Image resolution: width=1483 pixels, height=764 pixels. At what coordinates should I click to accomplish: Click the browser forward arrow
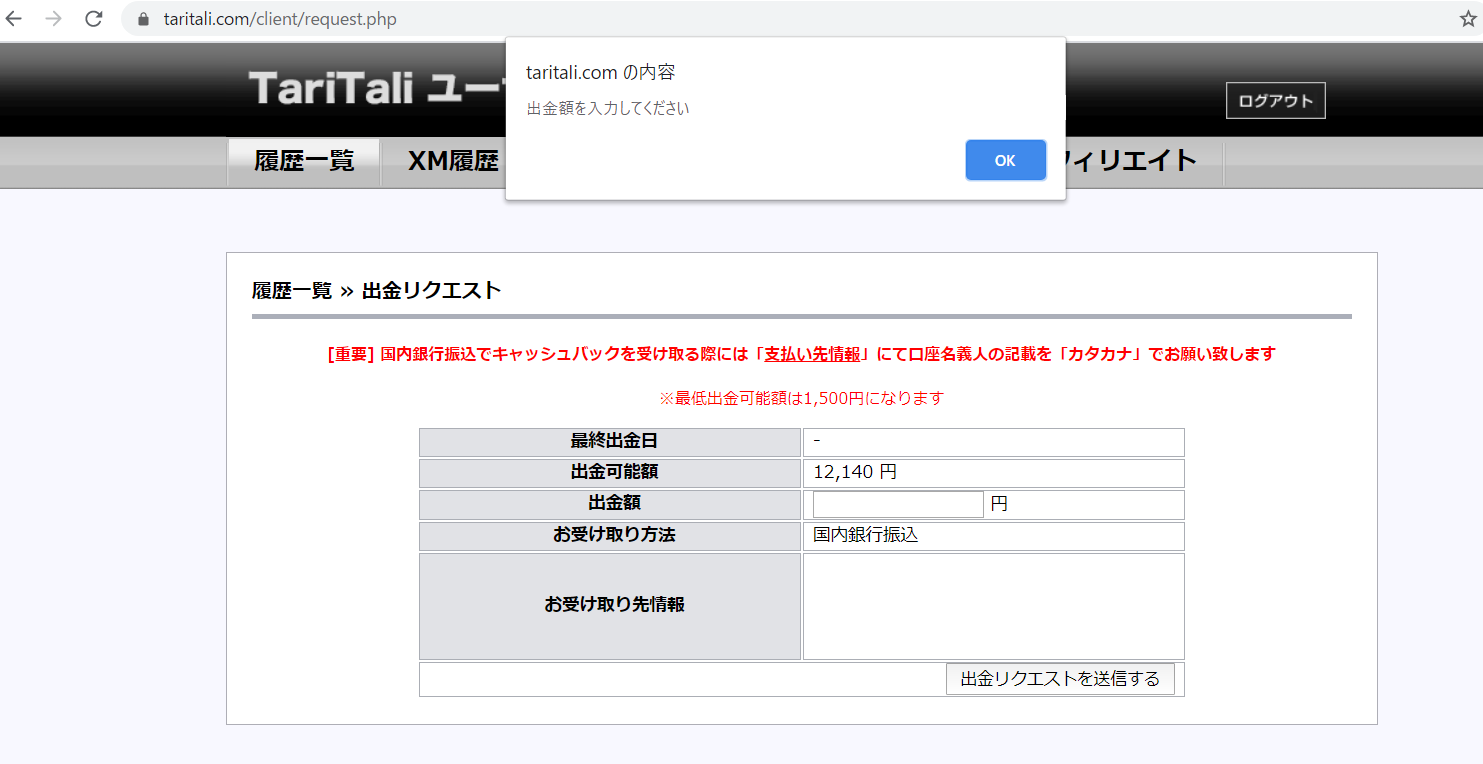54,19
